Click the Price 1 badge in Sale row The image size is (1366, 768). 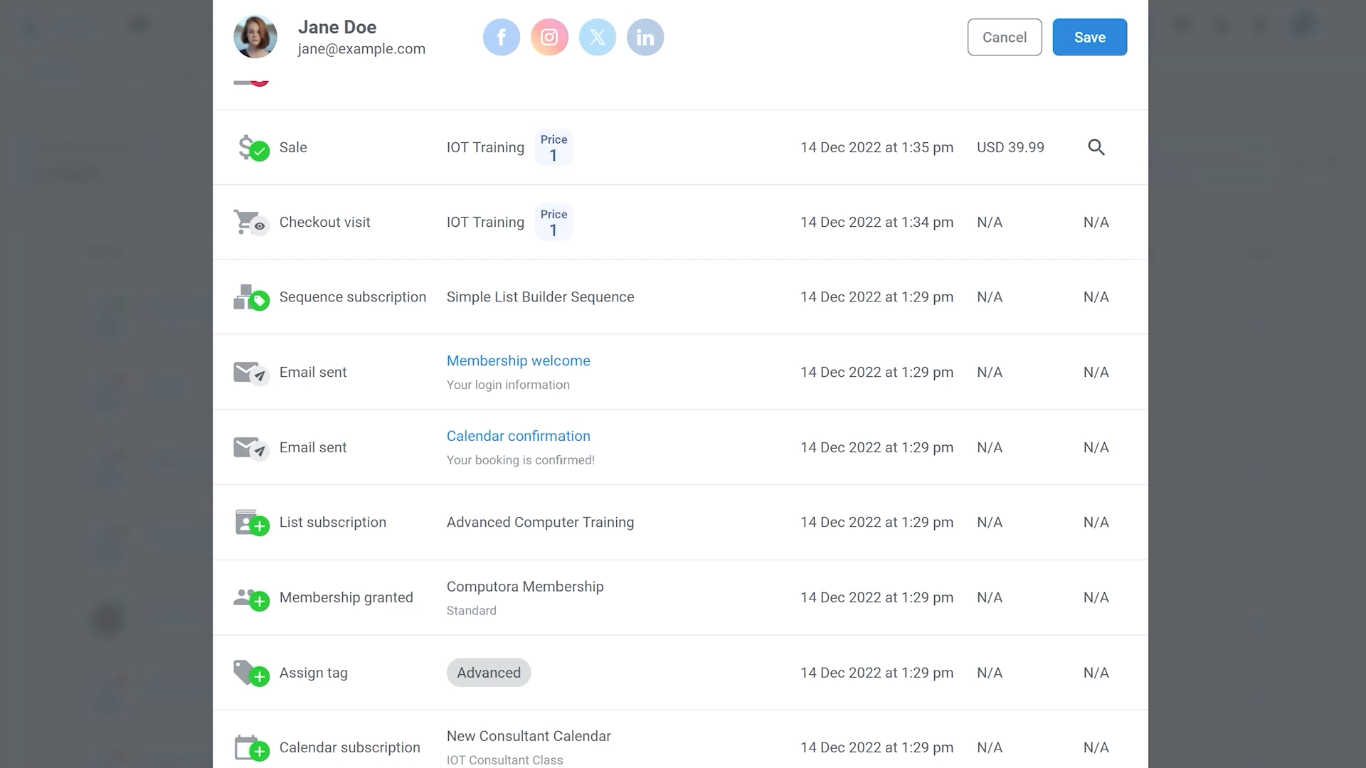tap(553, 147)
